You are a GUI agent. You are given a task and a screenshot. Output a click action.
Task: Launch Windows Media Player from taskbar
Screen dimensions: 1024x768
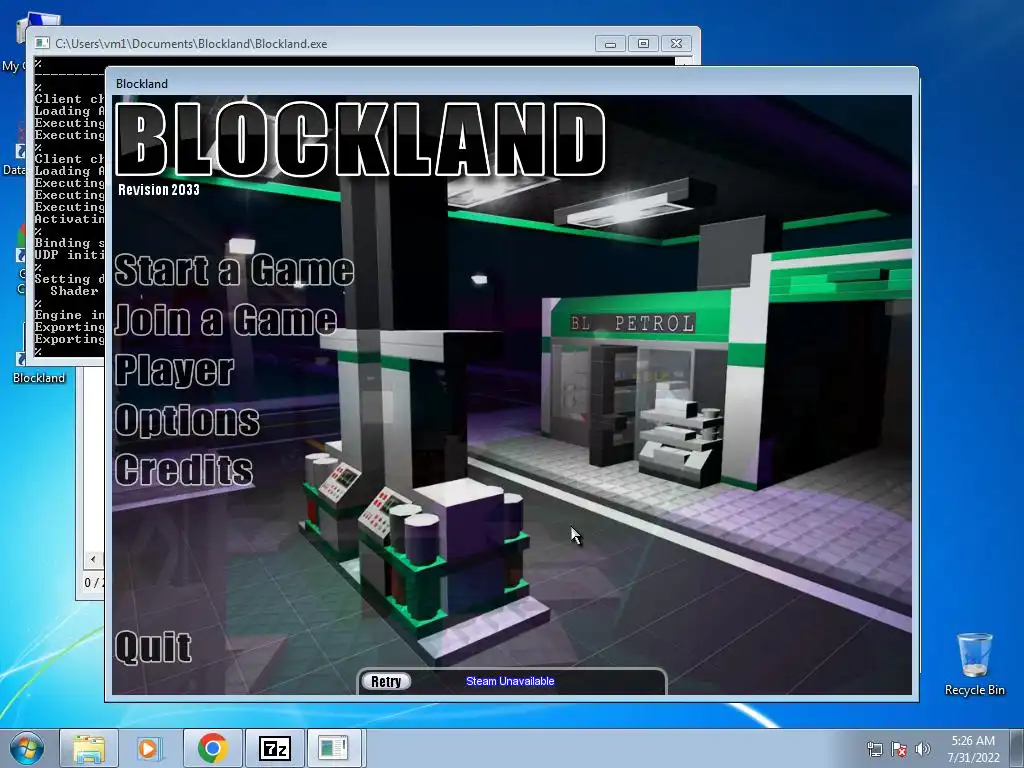149,748
